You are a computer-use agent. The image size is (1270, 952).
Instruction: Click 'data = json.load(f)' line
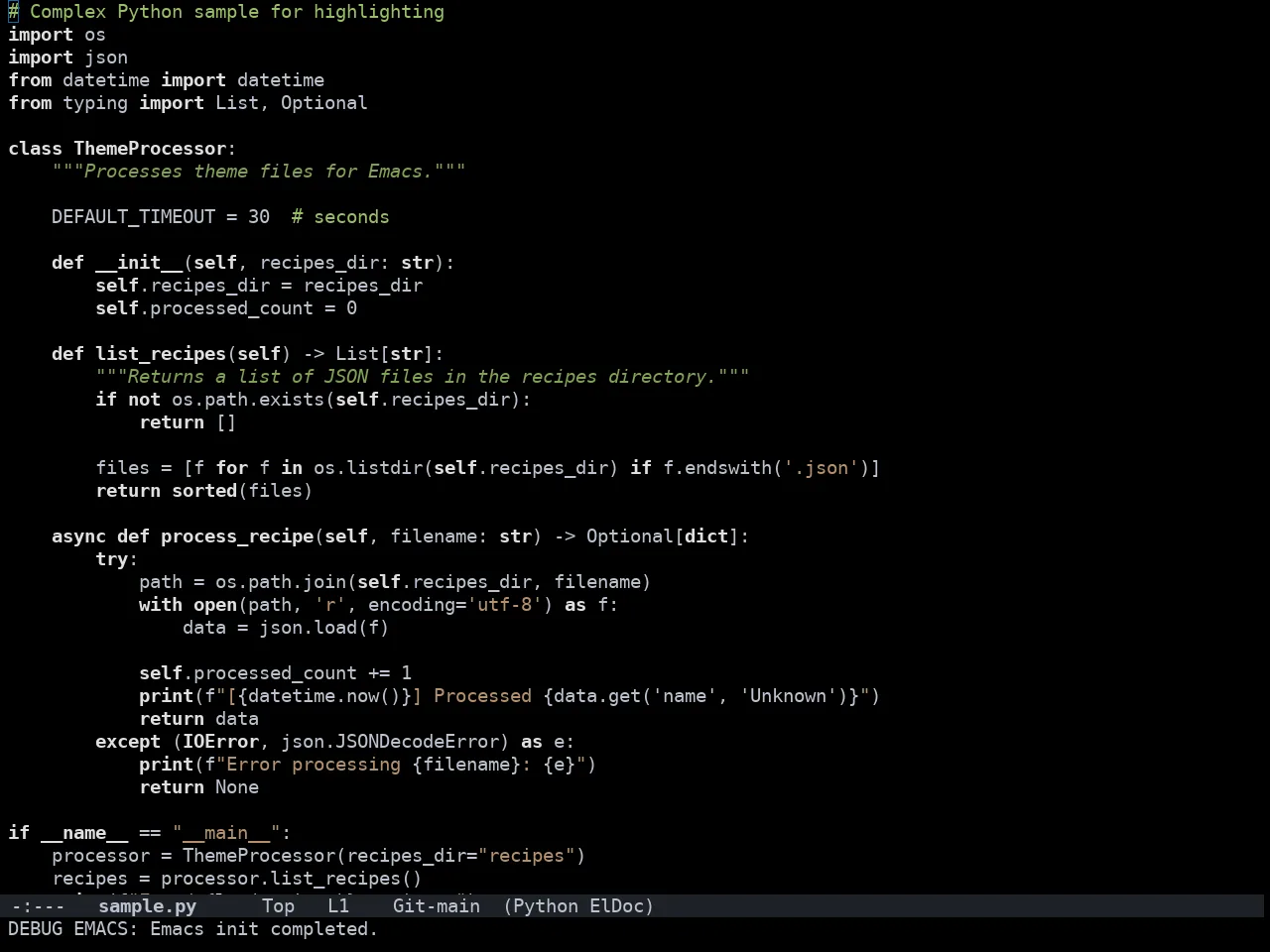[286, 628]
